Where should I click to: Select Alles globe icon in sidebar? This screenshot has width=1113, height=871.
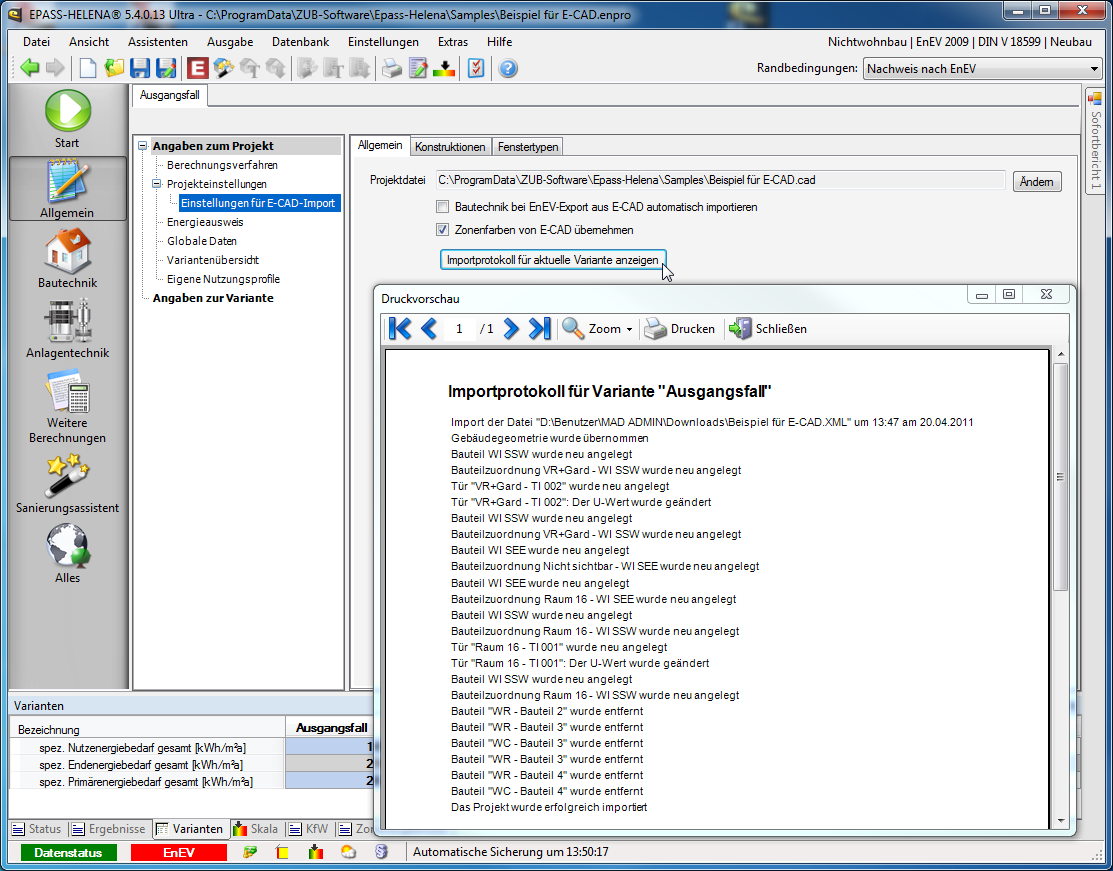[x=67, y=554]
